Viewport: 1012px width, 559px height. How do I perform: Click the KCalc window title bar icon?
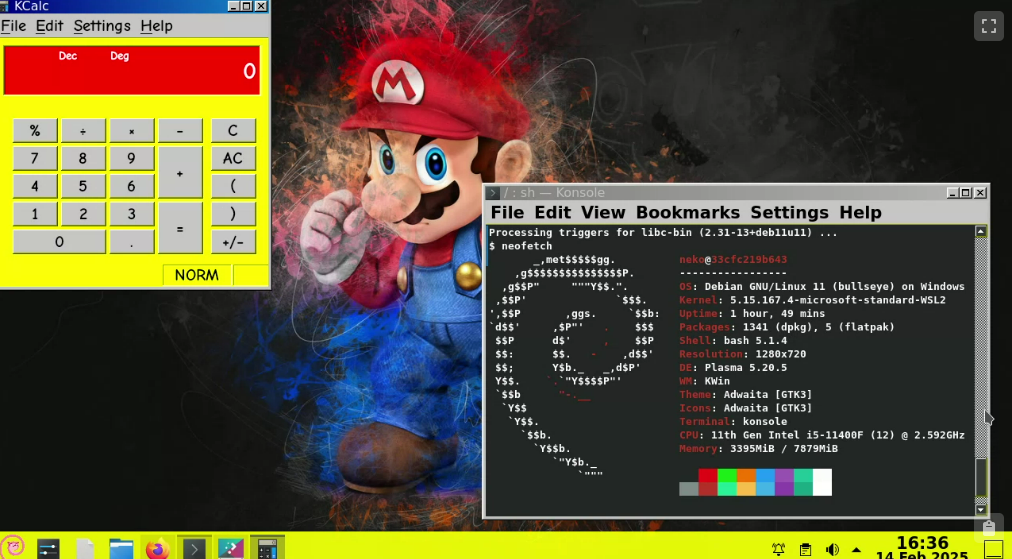click(4, 6)
